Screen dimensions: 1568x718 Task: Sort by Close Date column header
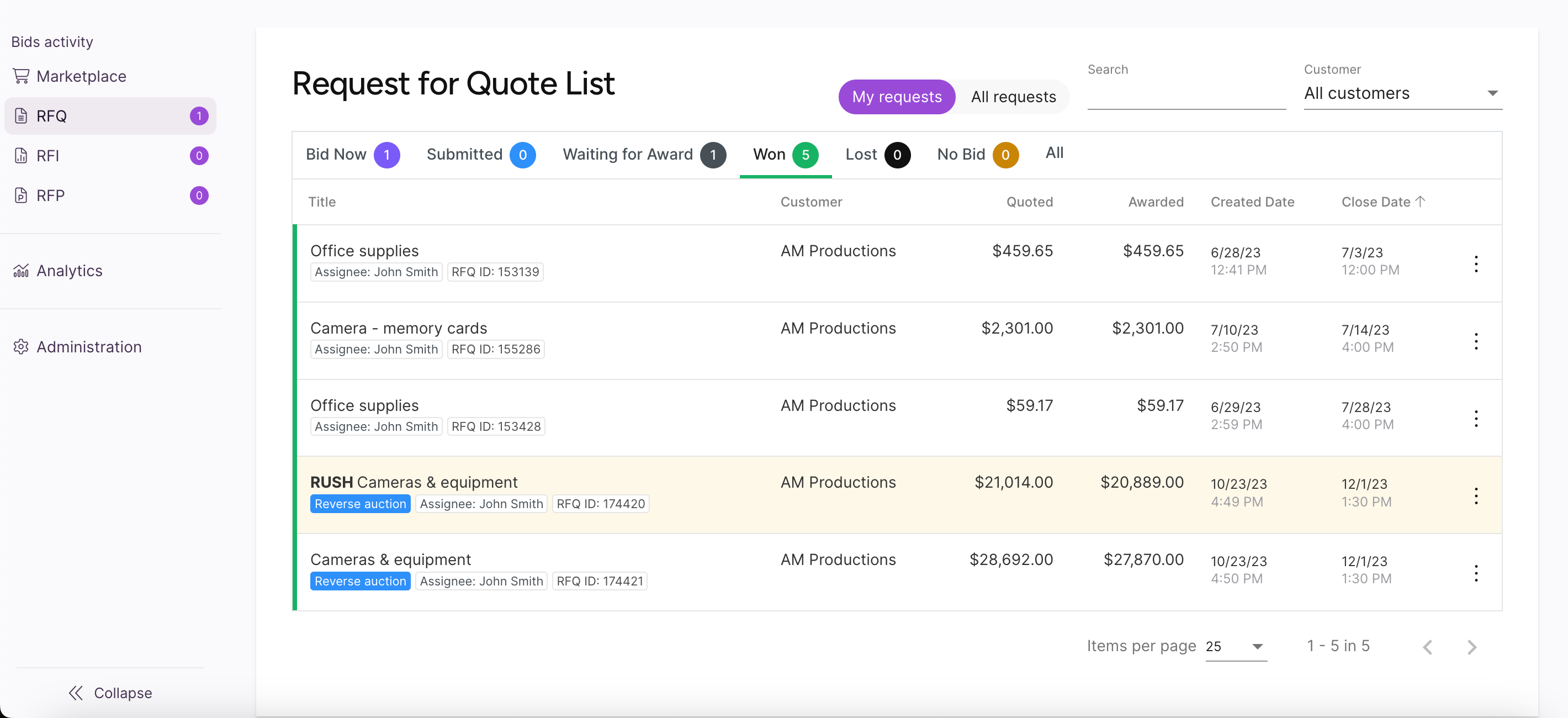click(1376, 202)
